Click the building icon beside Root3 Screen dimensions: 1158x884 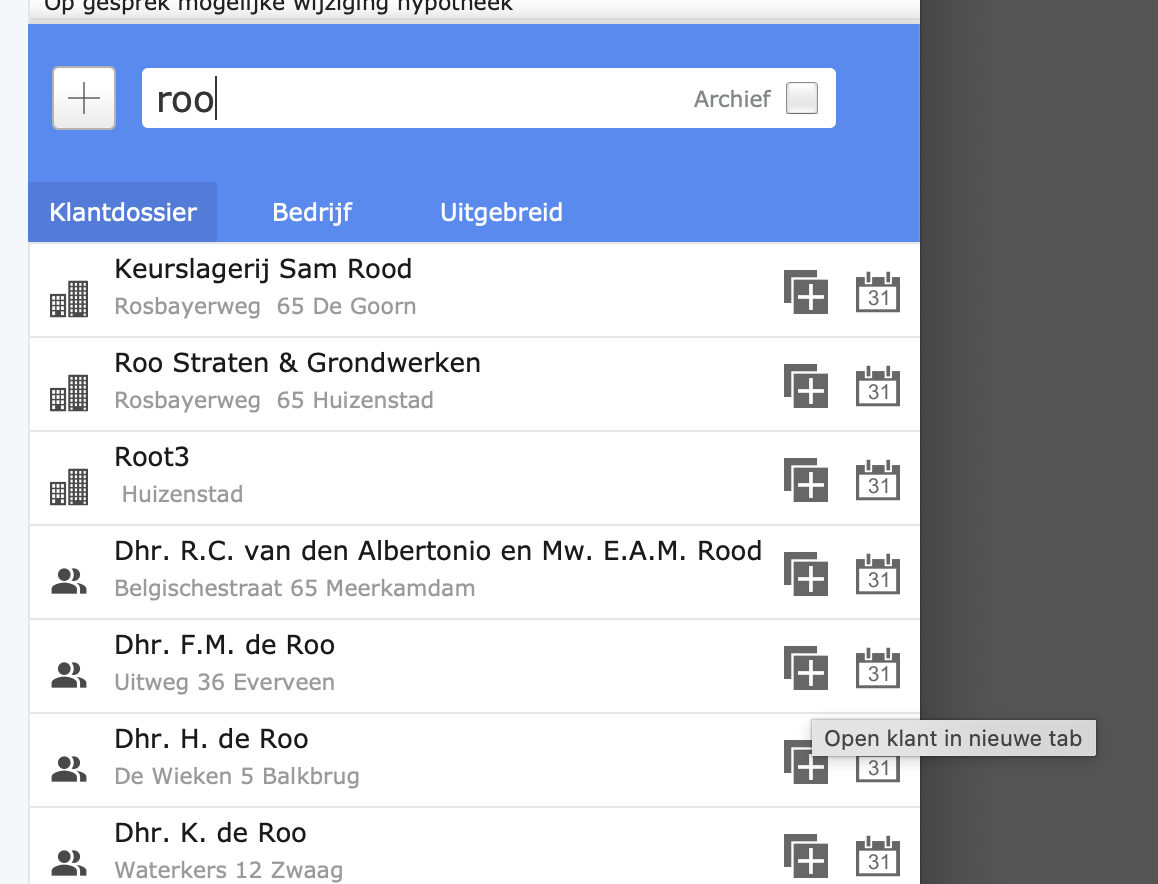(x=69, y=487)
